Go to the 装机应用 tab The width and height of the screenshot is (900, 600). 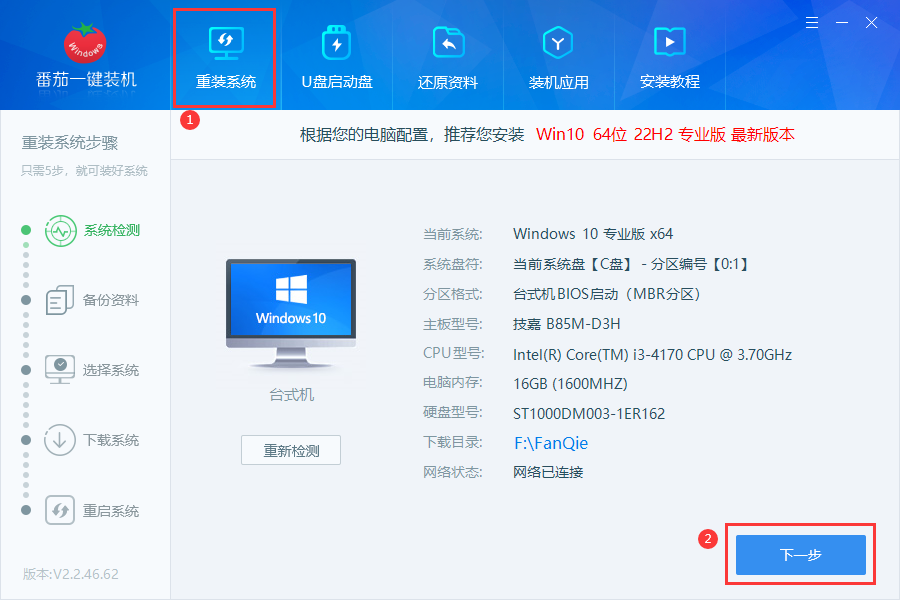point(558,58)
